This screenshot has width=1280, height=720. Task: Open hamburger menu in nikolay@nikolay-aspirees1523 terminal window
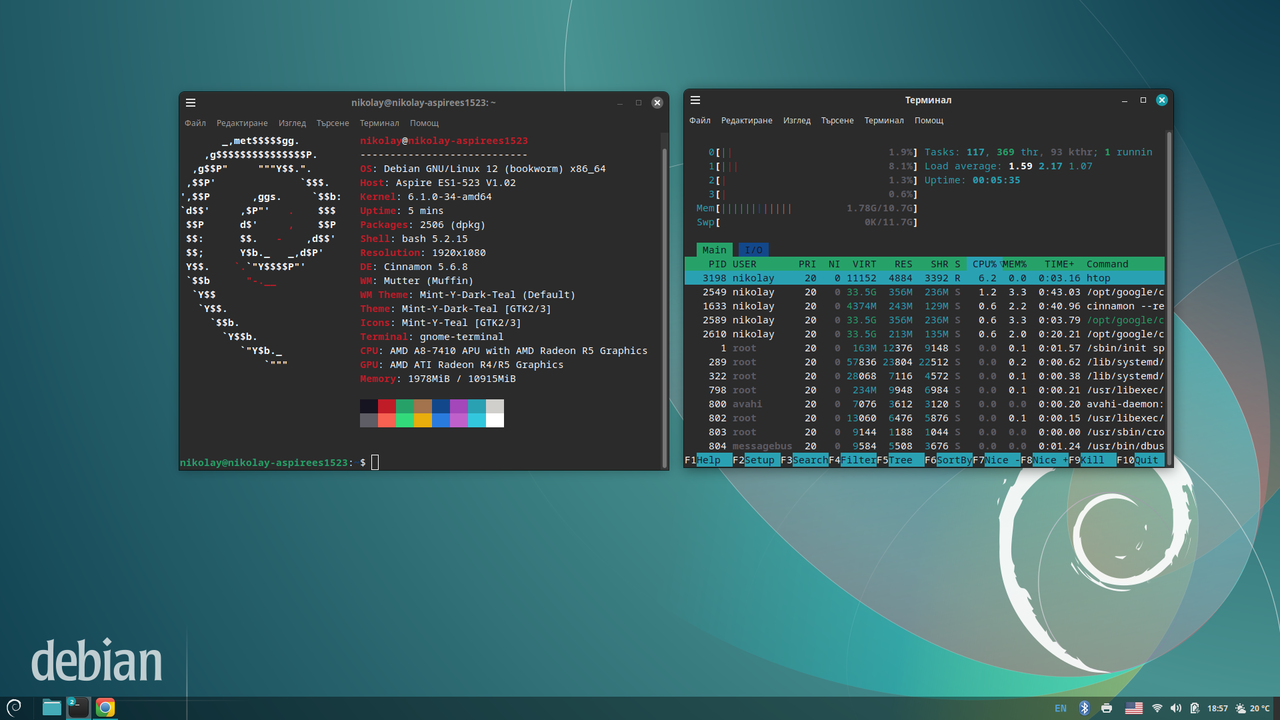(190, 102)
